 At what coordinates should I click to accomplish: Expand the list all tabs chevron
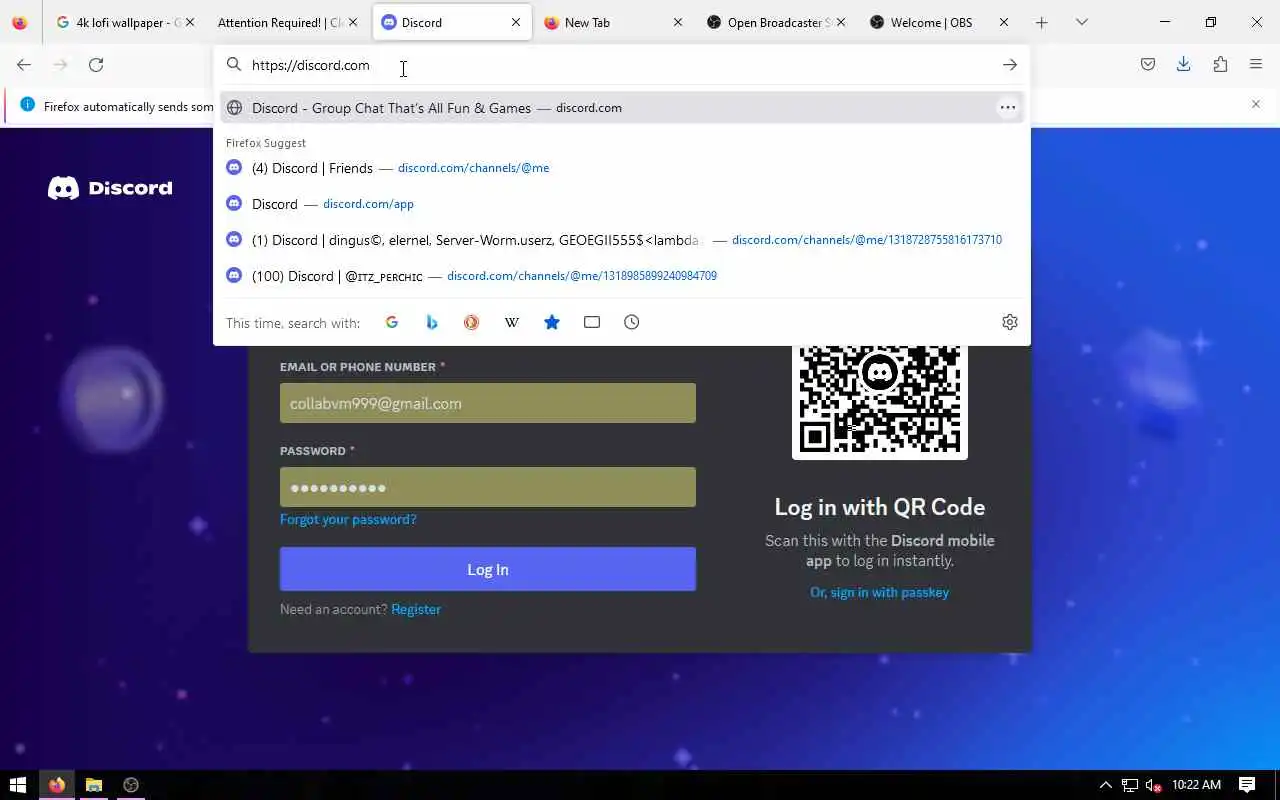coord(1082,22)
